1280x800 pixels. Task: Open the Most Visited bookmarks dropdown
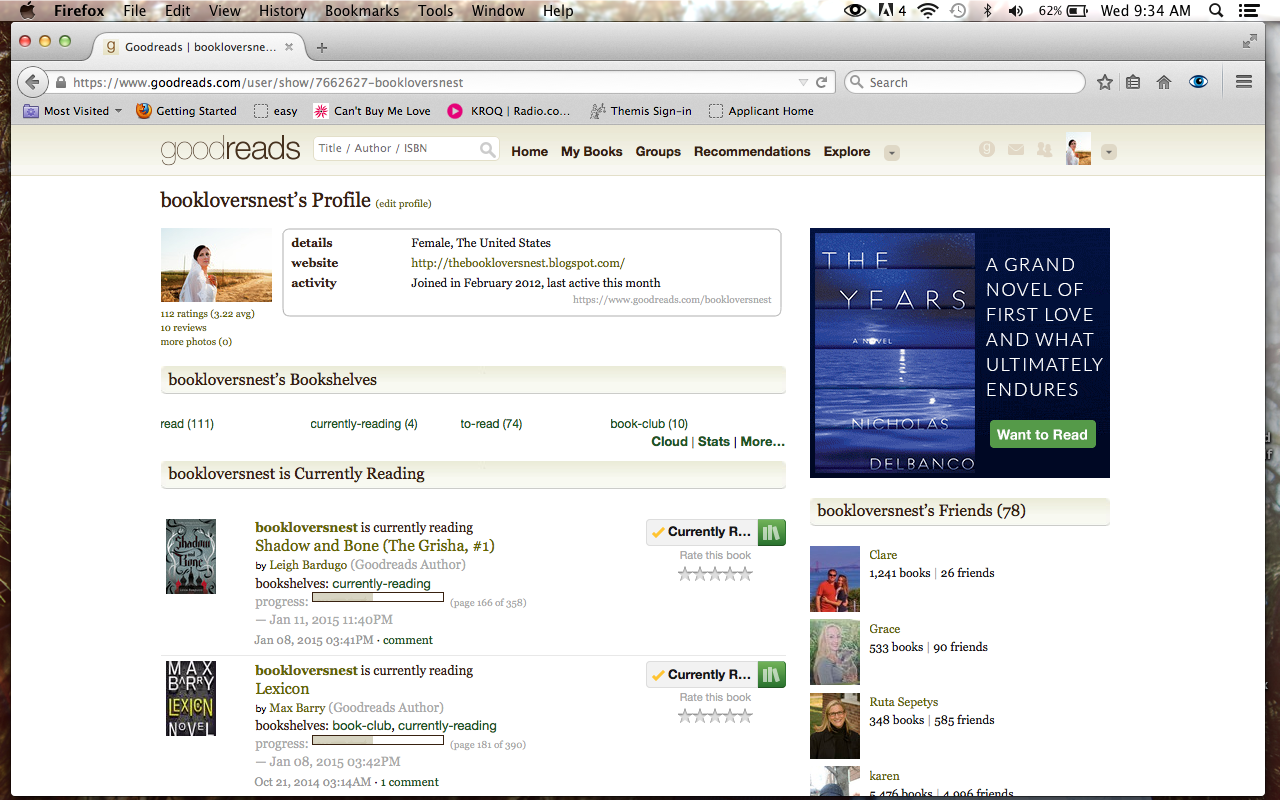73,111
